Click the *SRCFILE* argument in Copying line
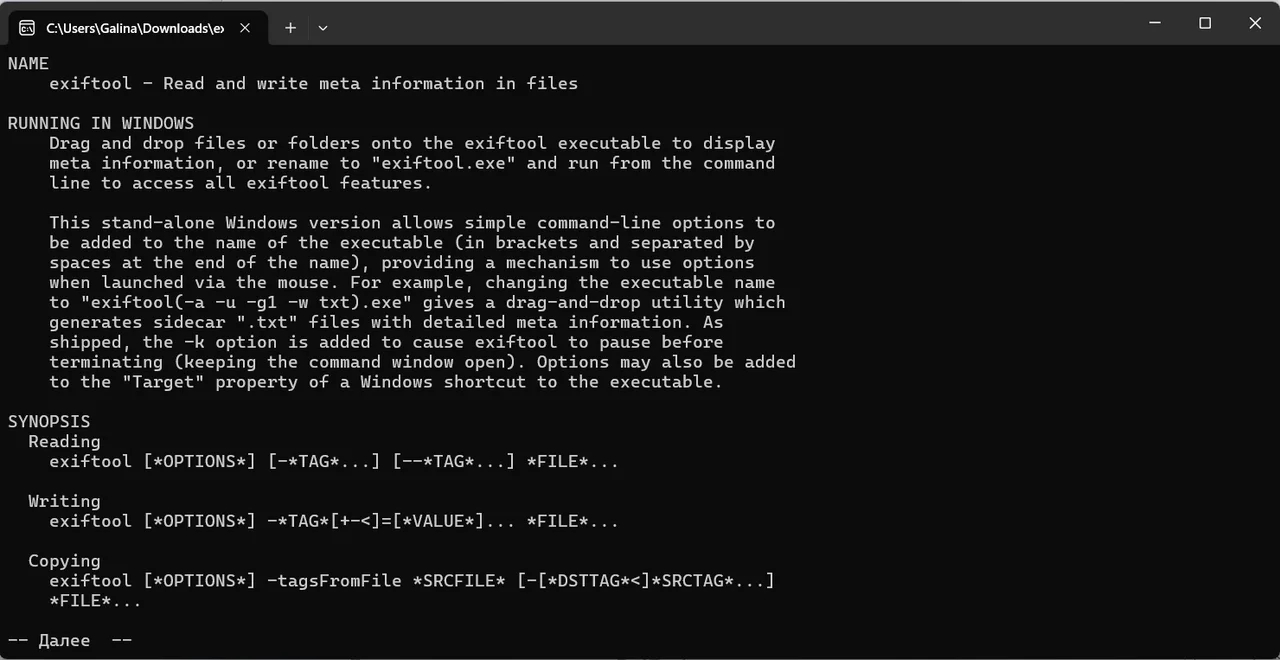1280x660 pixels. click(459, 581)
